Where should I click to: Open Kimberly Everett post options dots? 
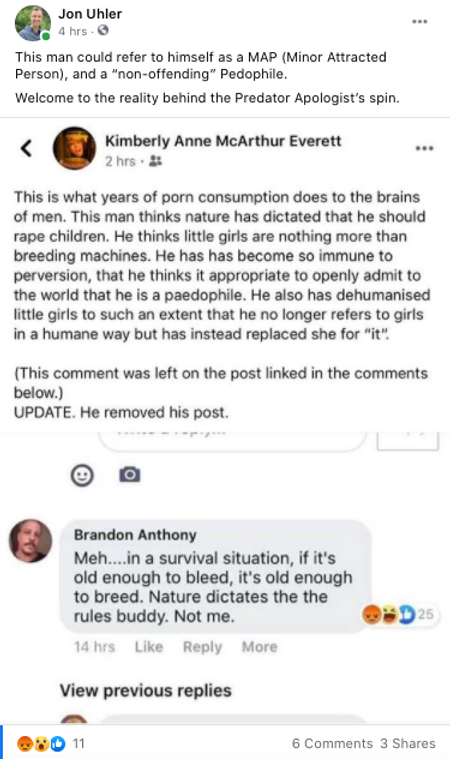coord(424,148)
